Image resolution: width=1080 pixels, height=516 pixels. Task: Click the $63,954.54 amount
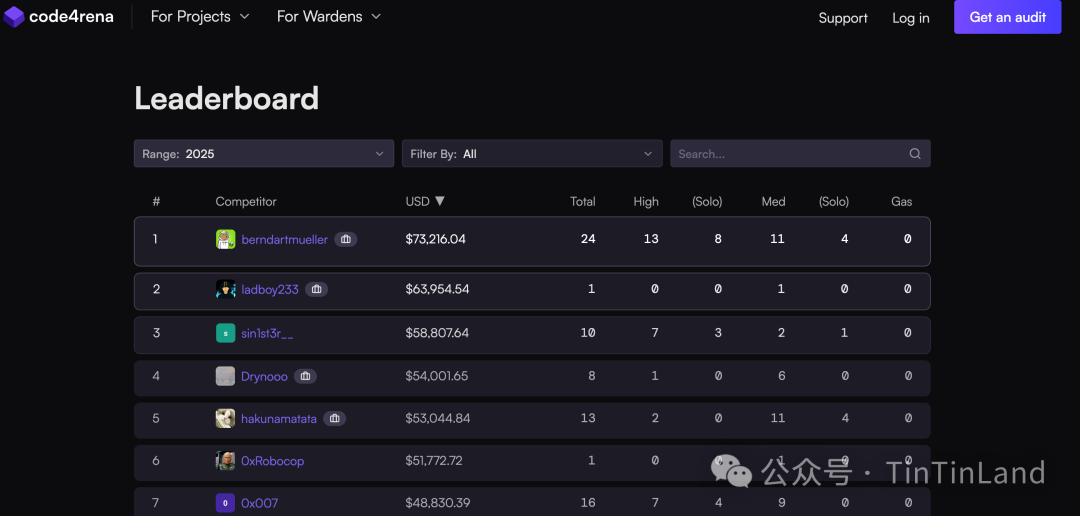click(437, 289)
